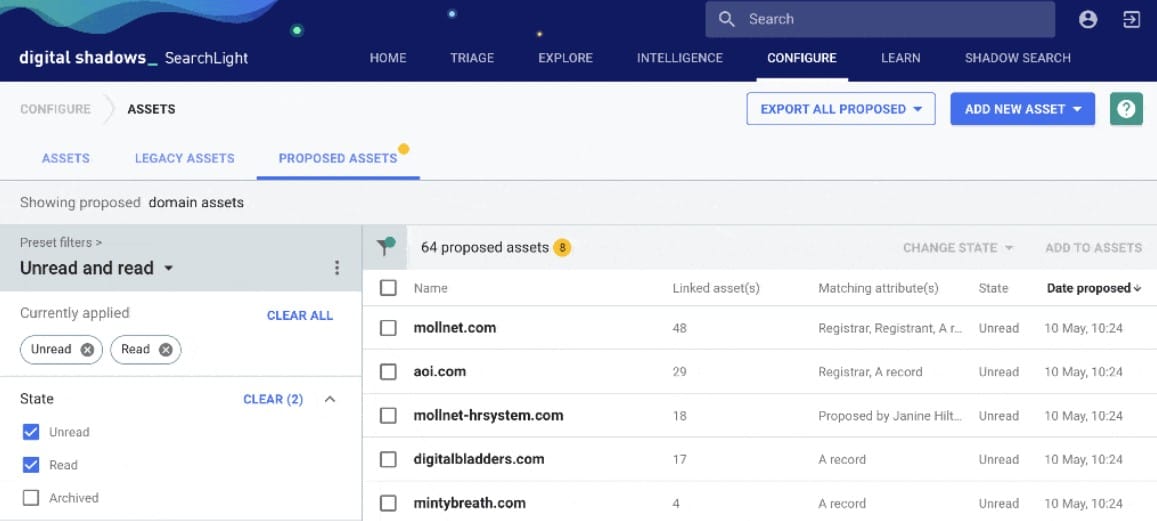Viewport: 1157px width, 521px height.
Task: Open the digitalbladders.com asset
Action: point(479,459)
